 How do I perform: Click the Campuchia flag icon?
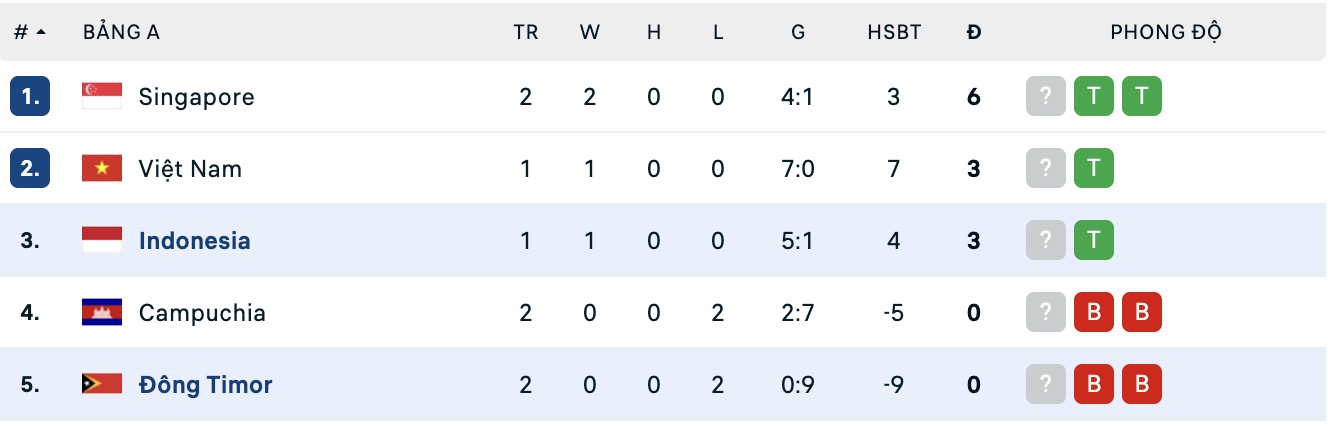101,313
